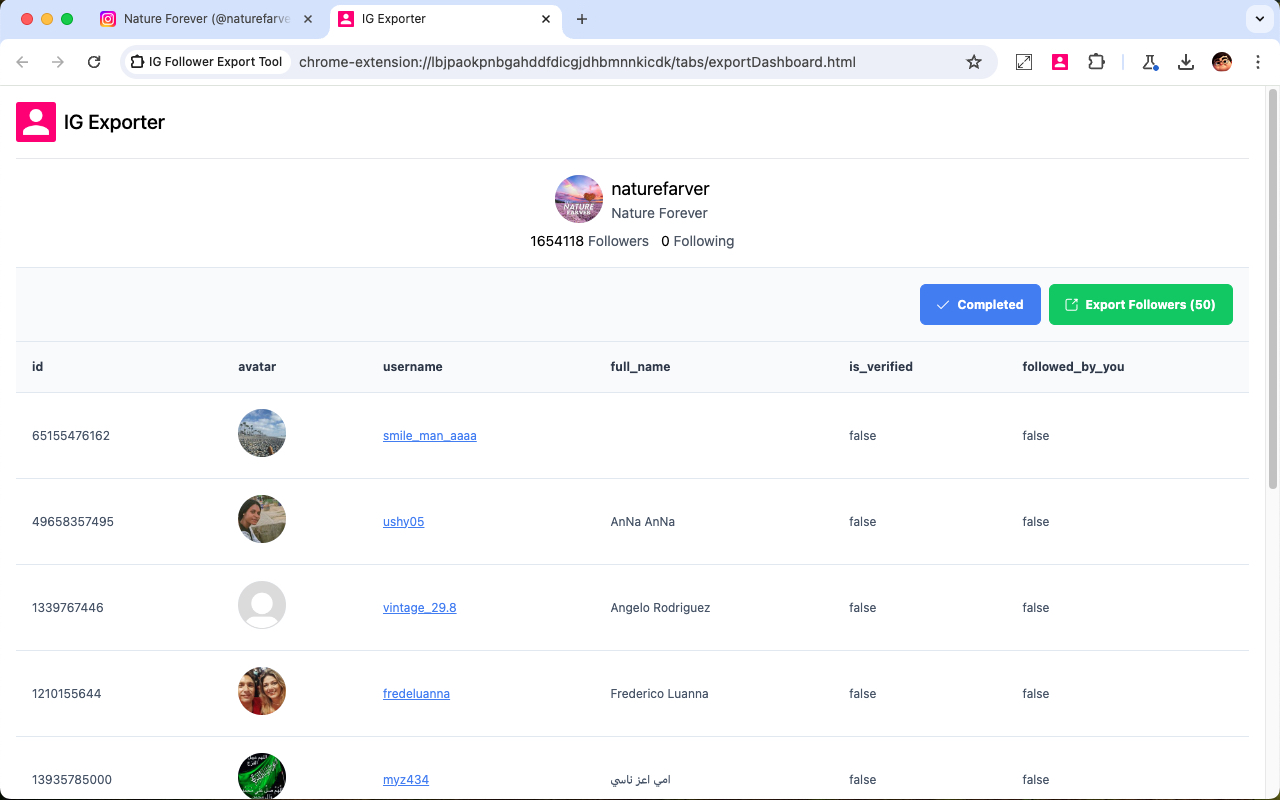The image size is (1280, 800).
Task: Click the 1654118 Followers count
Action: point(590,241)
